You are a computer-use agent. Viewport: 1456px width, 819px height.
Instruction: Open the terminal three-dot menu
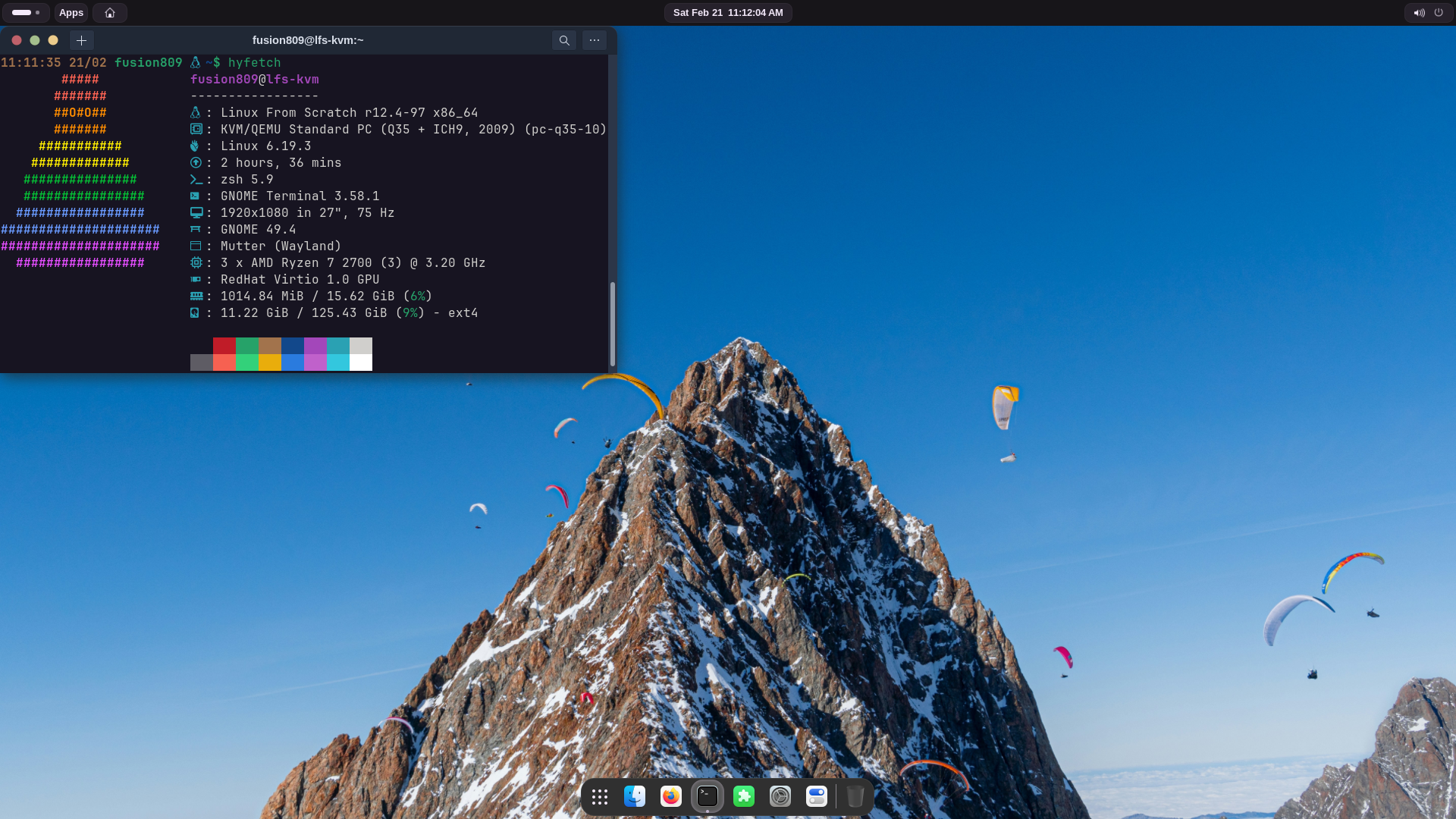(595, 40)
